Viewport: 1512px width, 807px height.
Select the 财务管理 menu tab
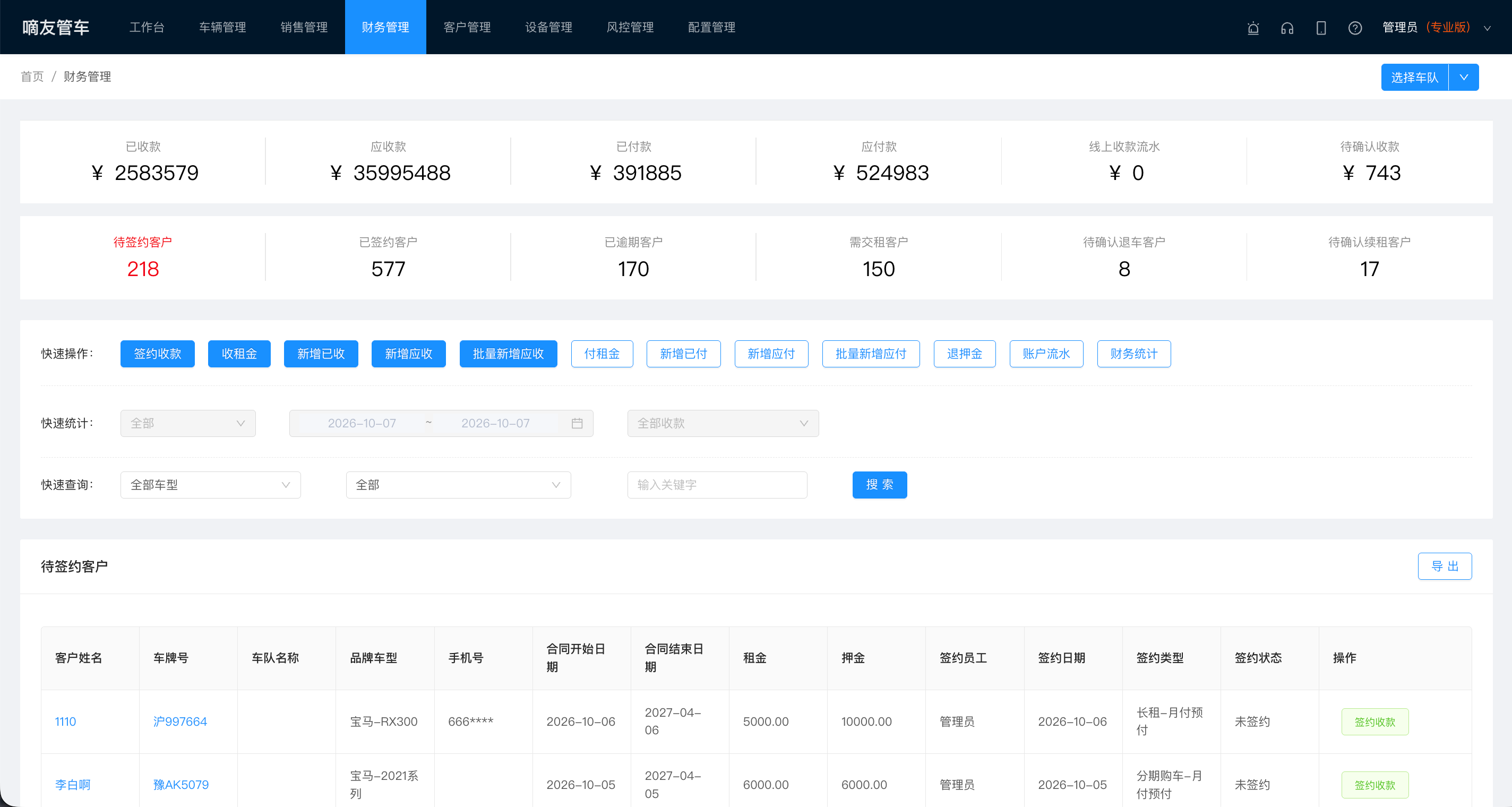385,27
